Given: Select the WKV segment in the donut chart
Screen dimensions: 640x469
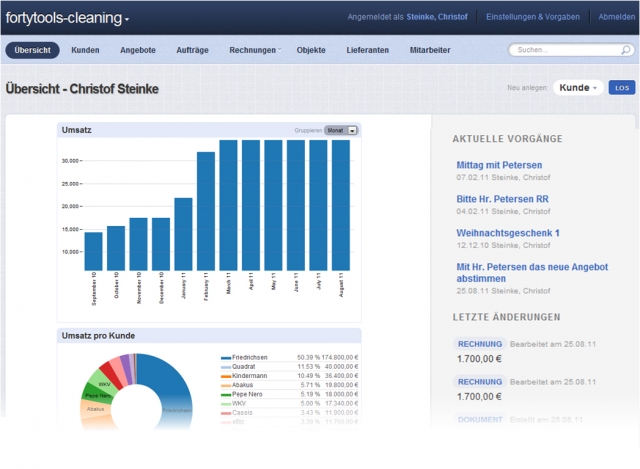Looking at the screenshot, I should 104,383.
